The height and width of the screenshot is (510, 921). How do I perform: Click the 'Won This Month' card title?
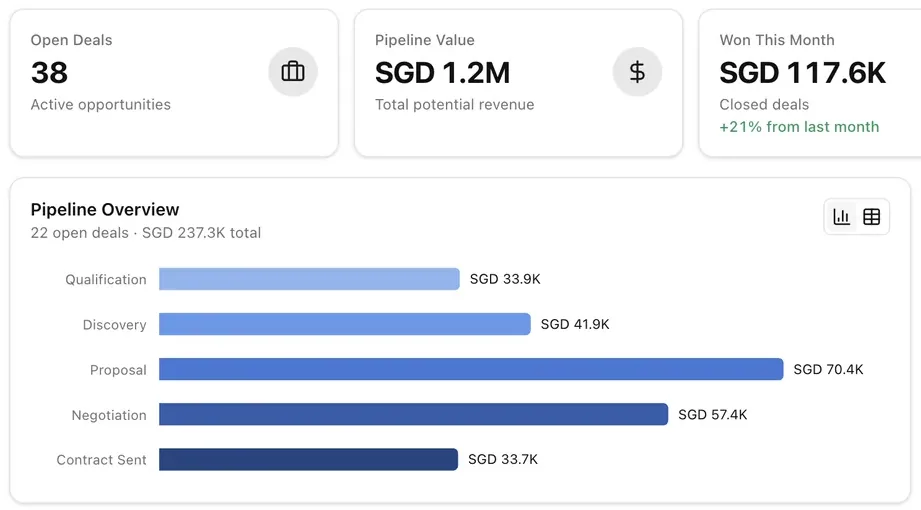click(x=777, y=40)
